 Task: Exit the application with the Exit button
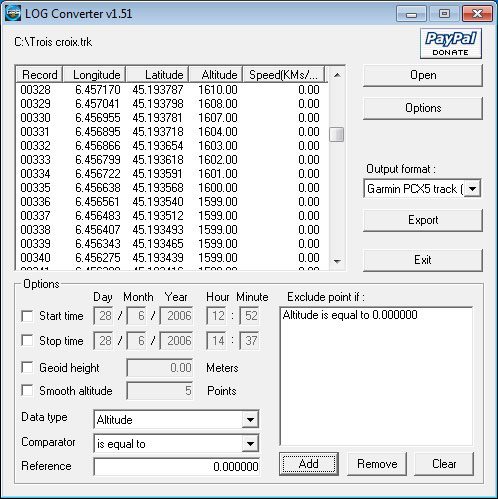pos(423,260)
